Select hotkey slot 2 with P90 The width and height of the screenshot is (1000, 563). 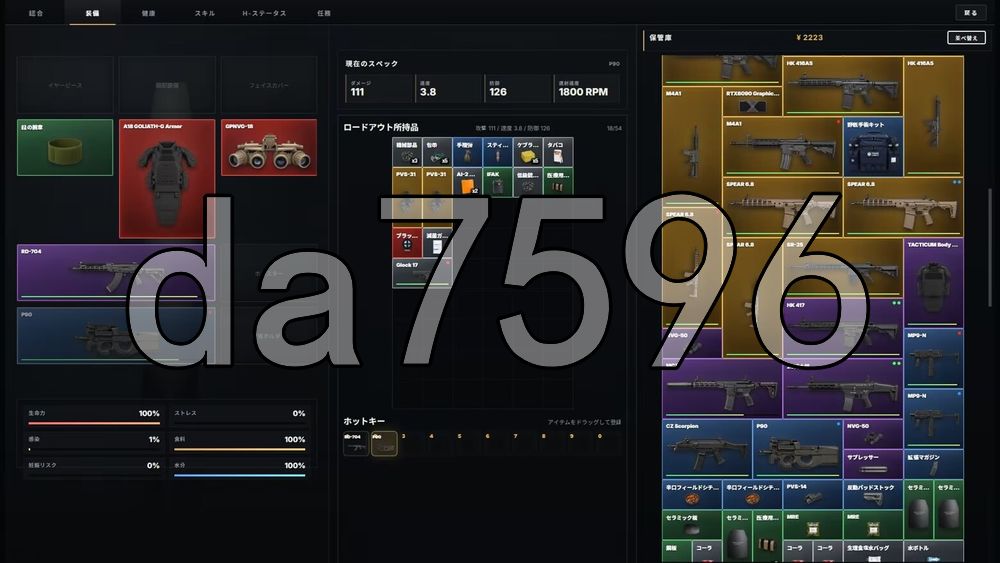pos(384,444)
